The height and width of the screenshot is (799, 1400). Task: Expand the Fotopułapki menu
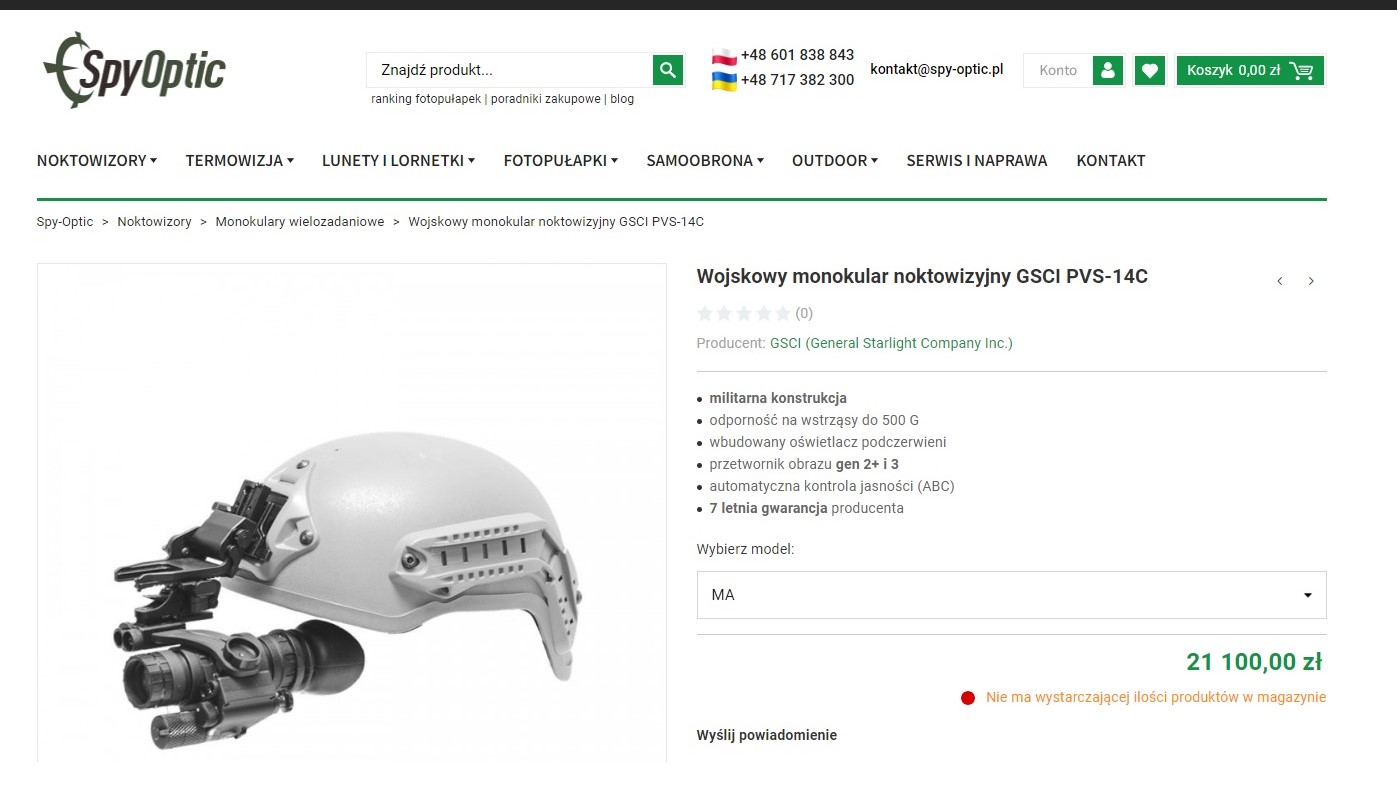tap(560, 160)
